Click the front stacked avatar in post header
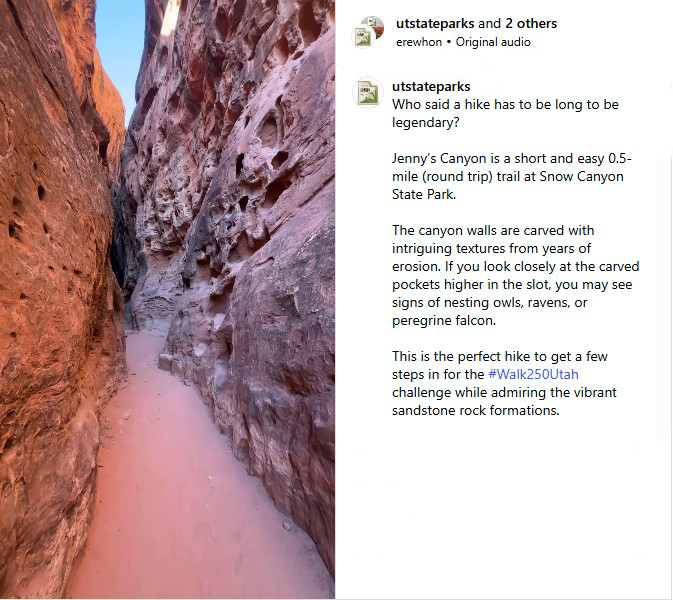The height and width of the screenshot is (600, 673). pyautogui.click(x=363, y=36)
